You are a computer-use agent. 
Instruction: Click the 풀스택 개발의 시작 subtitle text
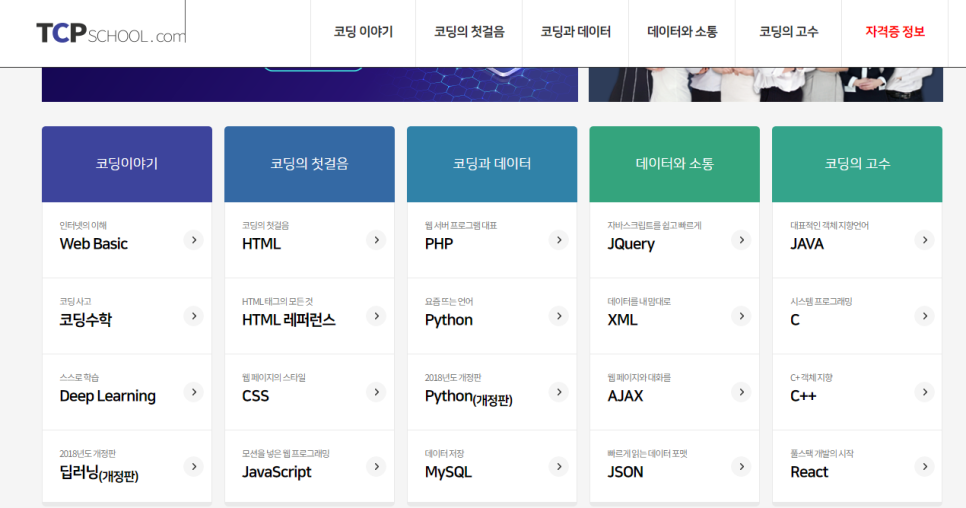822,454
